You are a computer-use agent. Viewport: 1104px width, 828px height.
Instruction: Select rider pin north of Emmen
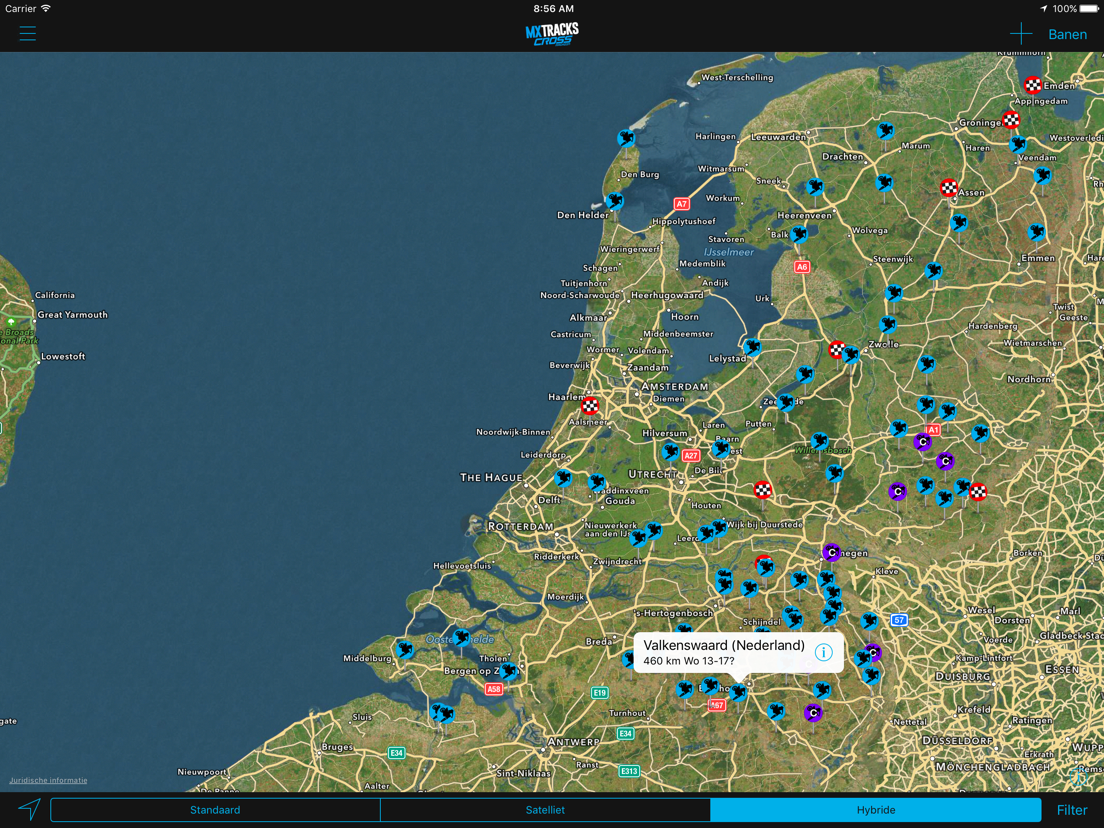point(1036,232)
